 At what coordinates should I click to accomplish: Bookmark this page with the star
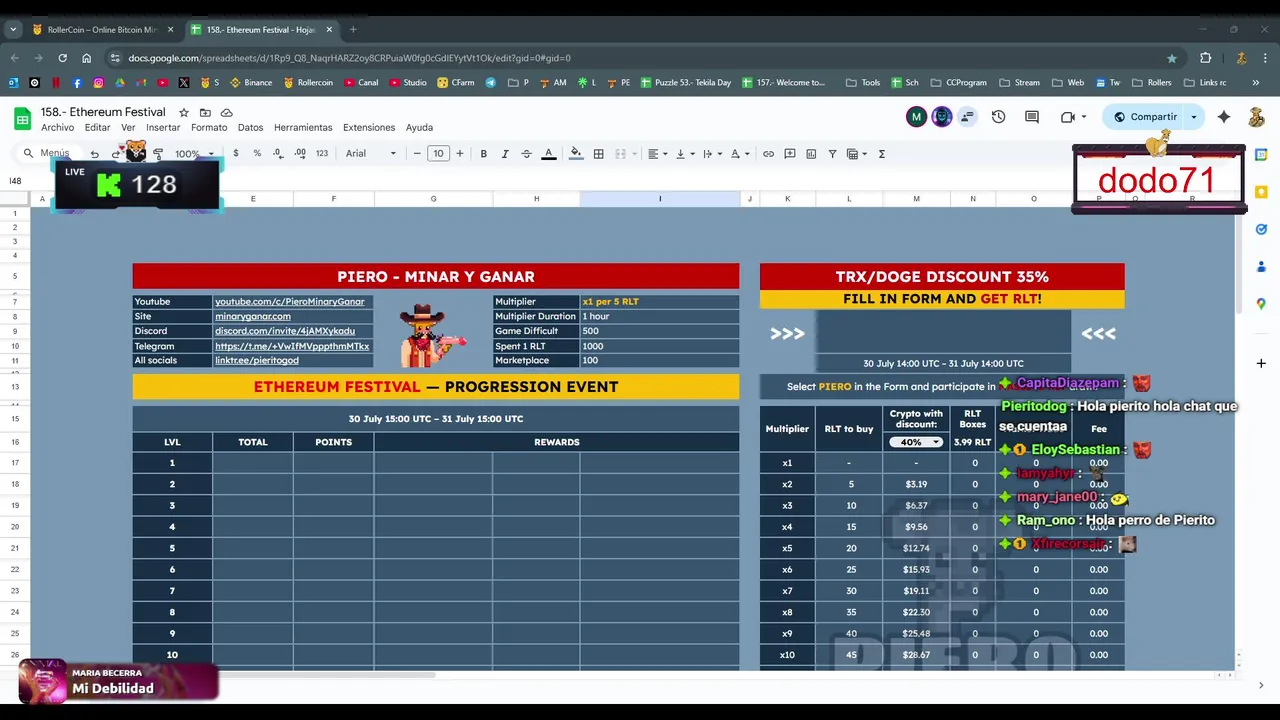tap(1171, 58)
